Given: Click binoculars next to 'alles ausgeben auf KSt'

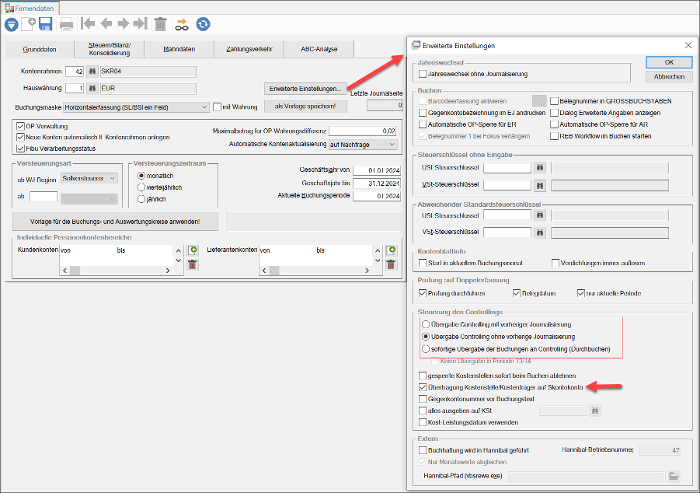Looking at the screenshot, I should click(x=595, y=410).
